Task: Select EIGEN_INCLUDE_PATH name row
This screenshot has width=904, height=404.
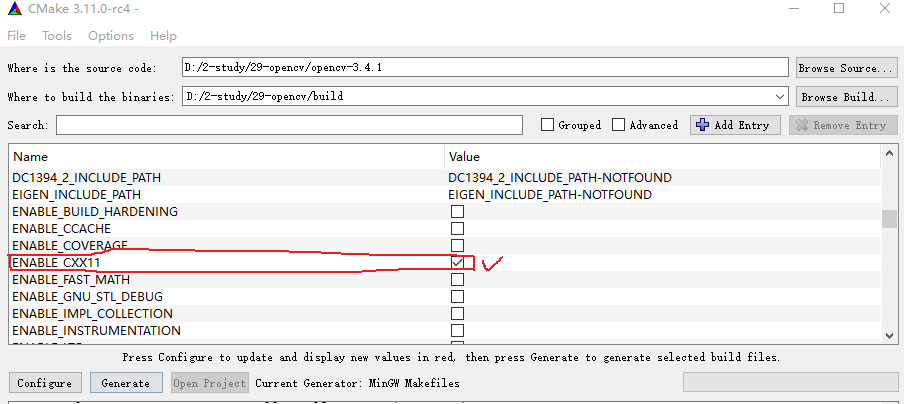Action: point(77,195)
